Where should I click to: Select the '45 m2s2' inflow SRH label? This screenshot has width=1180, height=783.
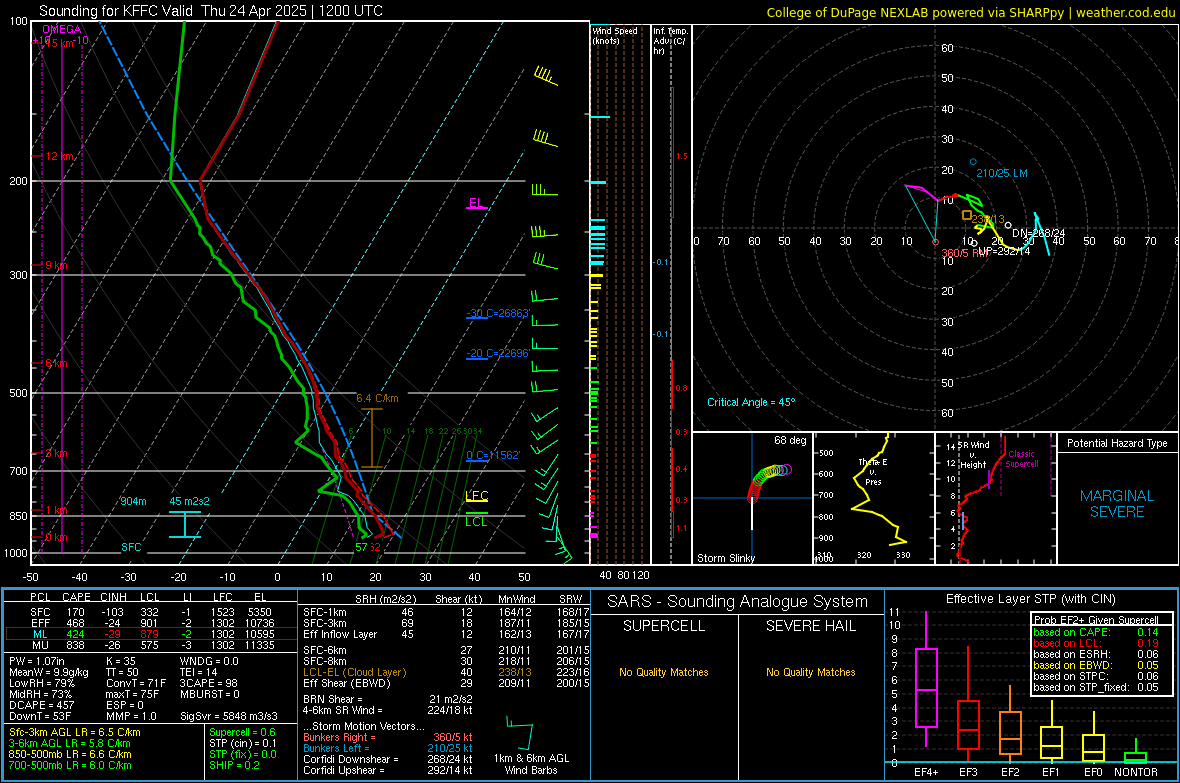tap(190, 501)
